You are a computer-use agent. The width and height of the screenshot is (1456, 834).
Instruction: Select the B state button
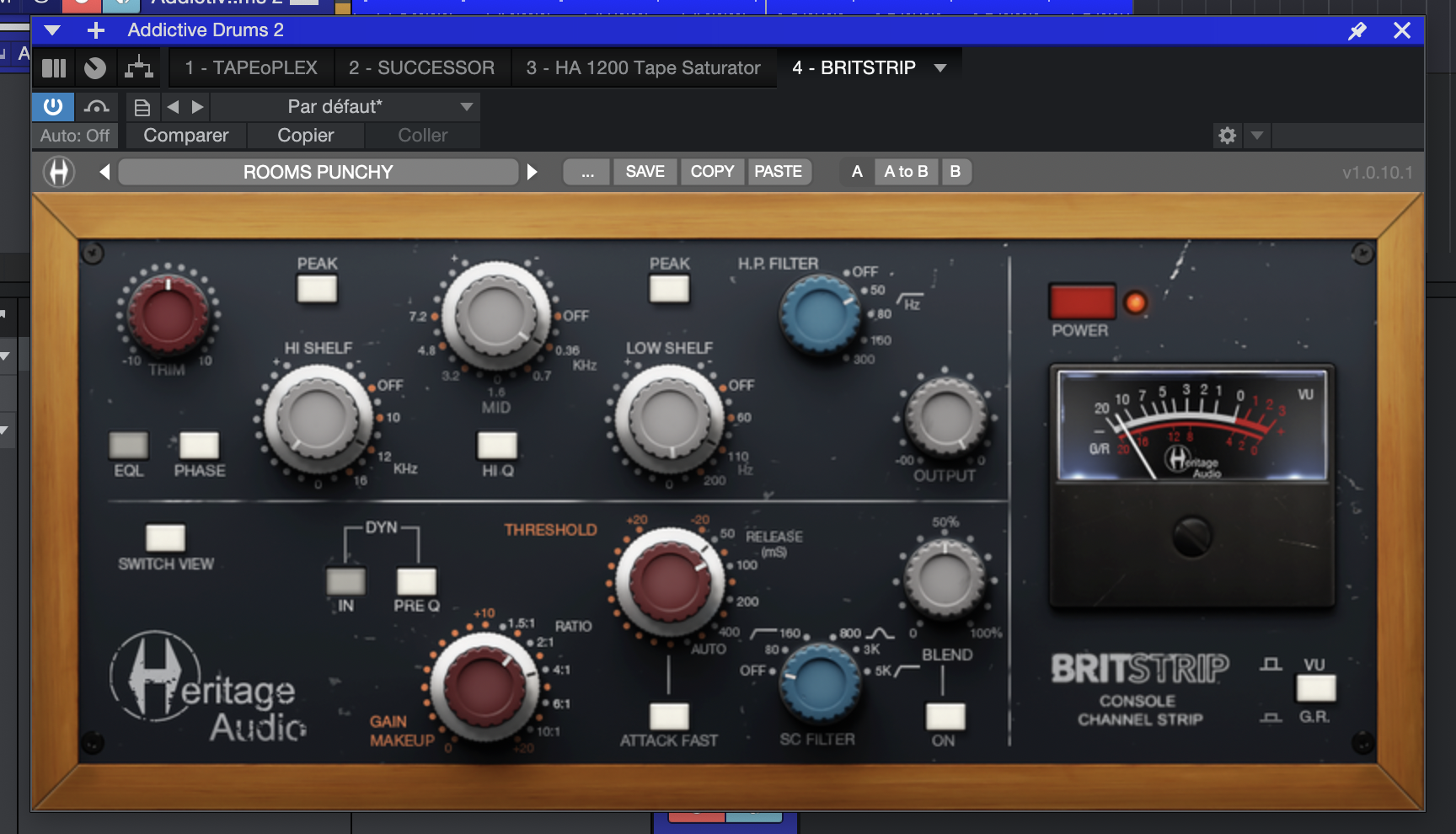[955, 172]
